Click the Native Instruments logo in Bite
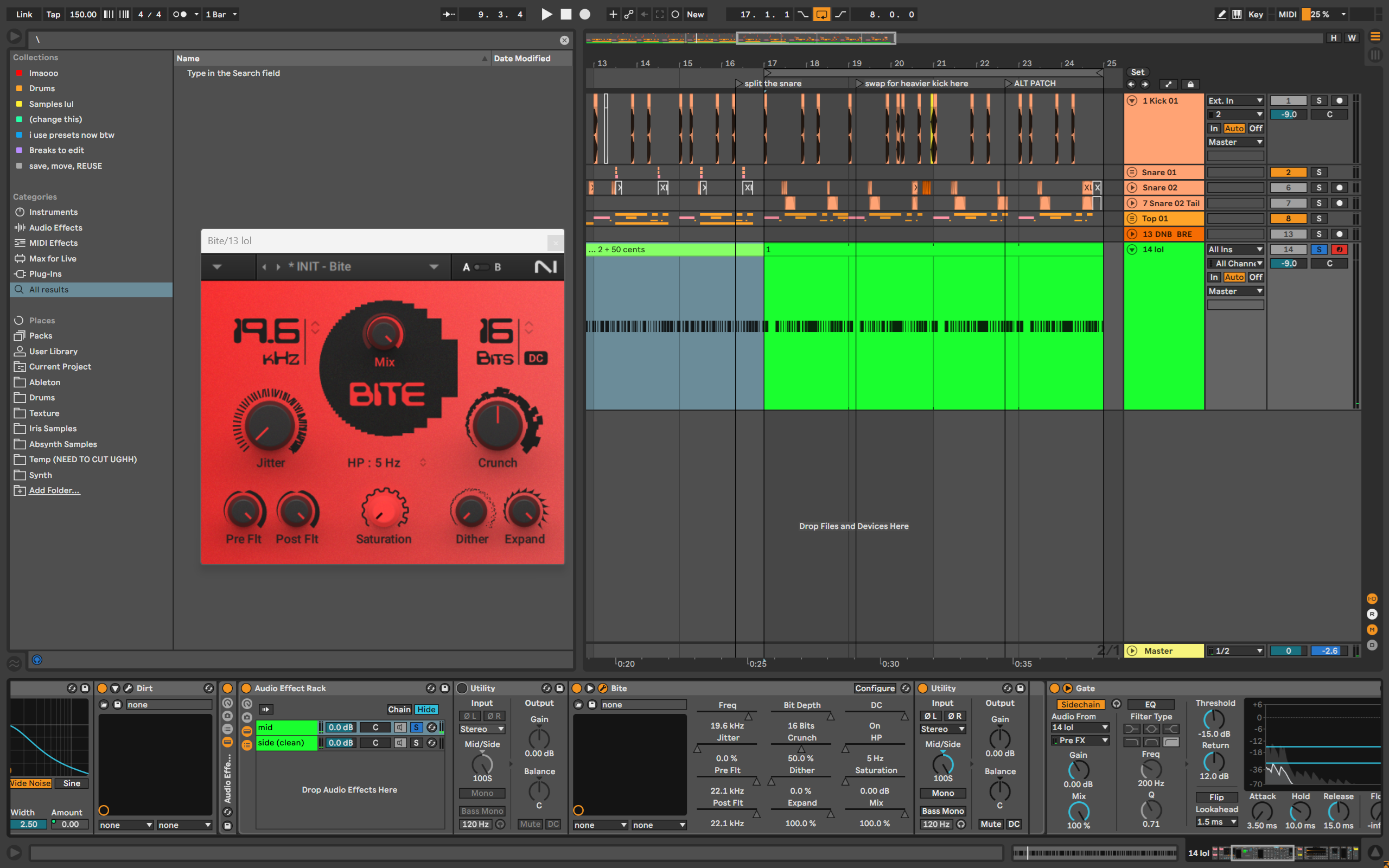 545,266
